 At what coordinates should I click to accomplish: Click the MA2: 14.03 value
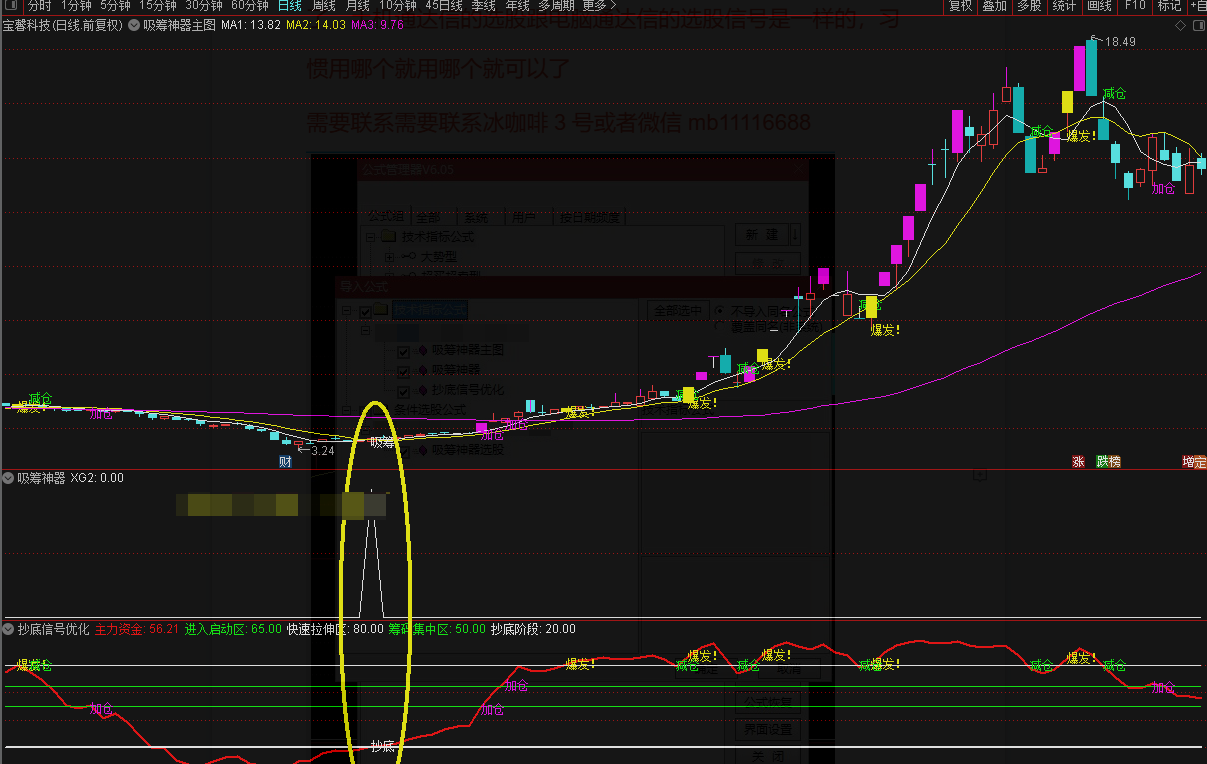[x=316, y=25]
